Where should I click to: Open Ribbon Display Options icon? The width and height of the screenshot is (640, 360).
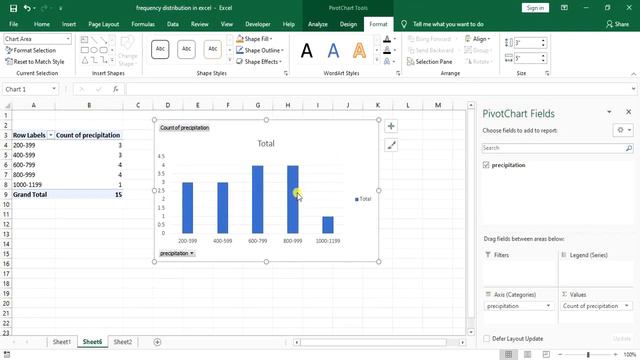point(564,8)
